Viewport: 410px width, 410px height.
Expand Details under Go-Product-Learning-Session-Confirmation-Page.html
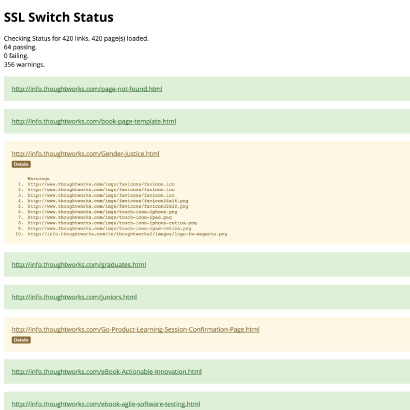[21, 340]
